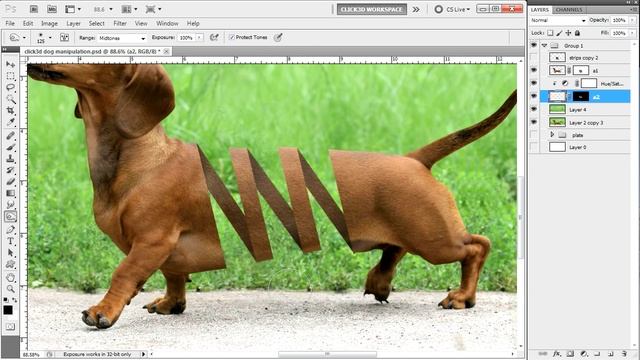Hide the Group 1 layer group
Viewport: 640px width, 360px height.
pyautogui.click(x=534, y=45)
